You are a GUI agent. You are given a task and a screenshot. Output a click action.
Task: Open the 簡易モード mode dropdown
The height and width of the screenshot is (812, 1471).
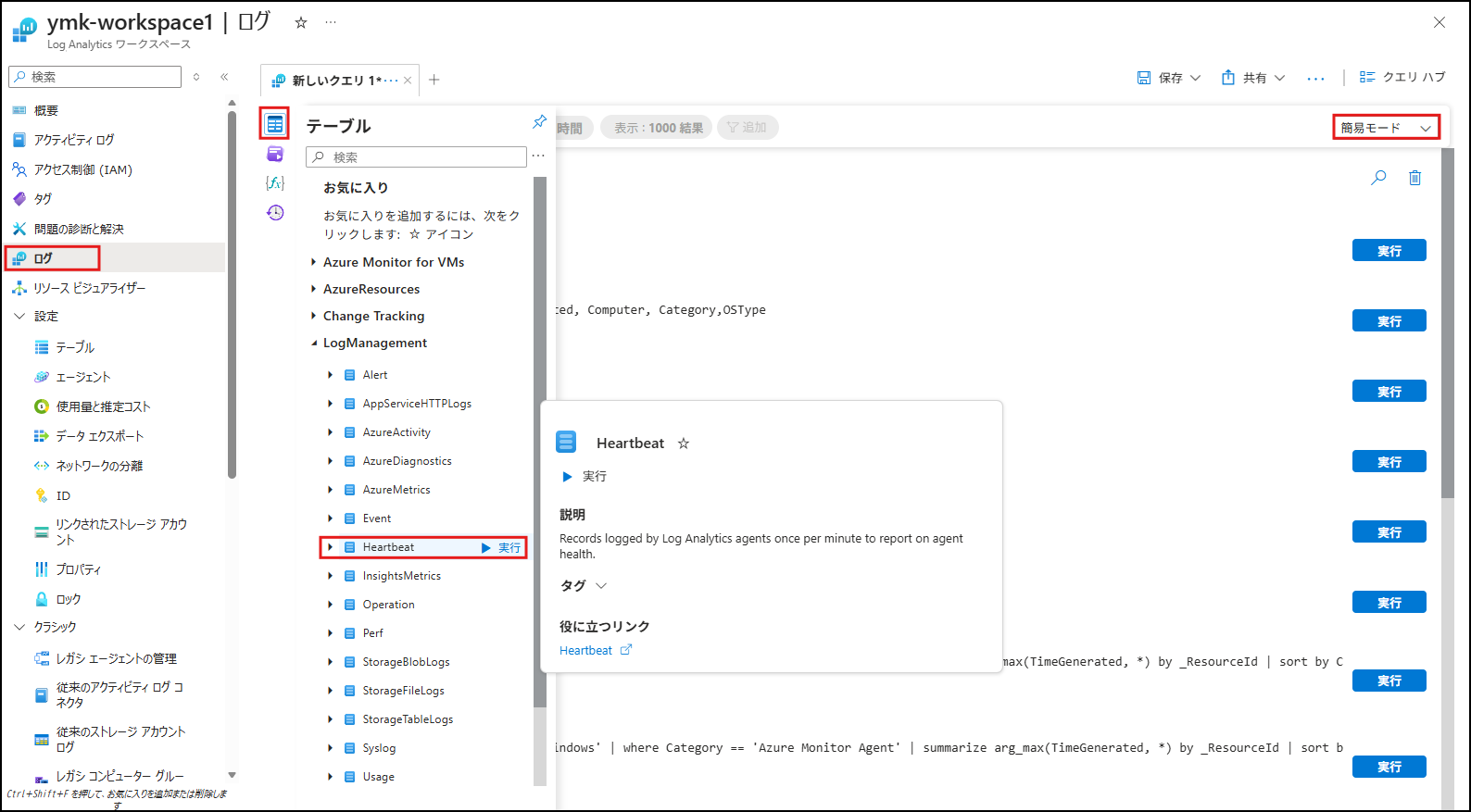(1387, 128)
